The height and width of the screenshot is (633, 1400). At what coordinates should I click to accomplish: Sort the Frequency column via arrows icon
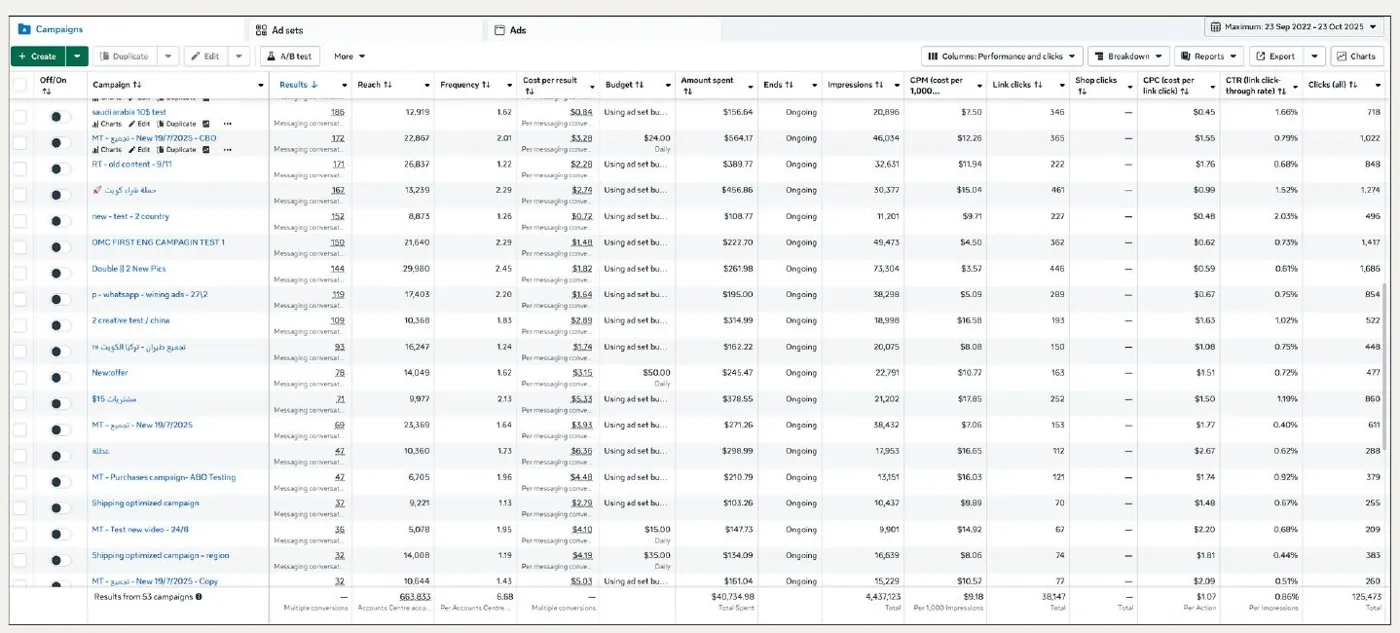[486, 85]
